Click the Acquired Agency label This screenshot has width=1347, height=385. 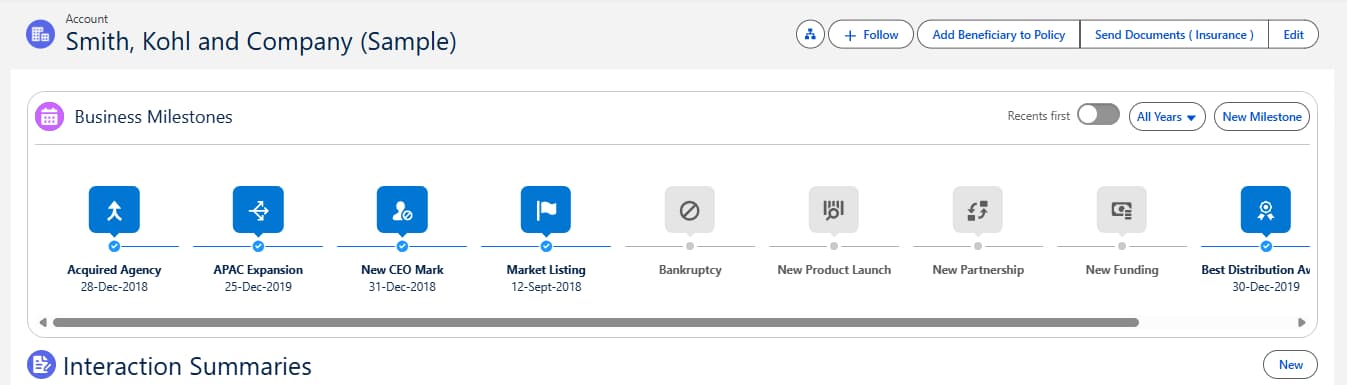pyautogui.click(x=114, y=270)
